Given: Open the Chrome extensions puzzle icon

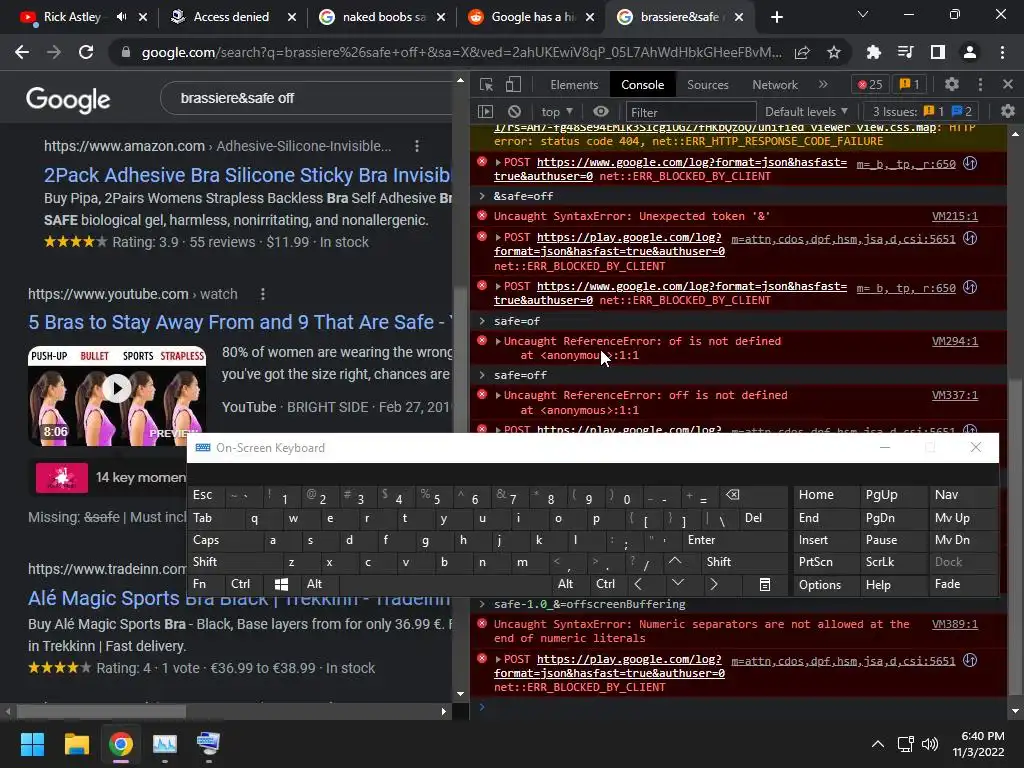Looking at the screenshot, I should click(873, 52).
